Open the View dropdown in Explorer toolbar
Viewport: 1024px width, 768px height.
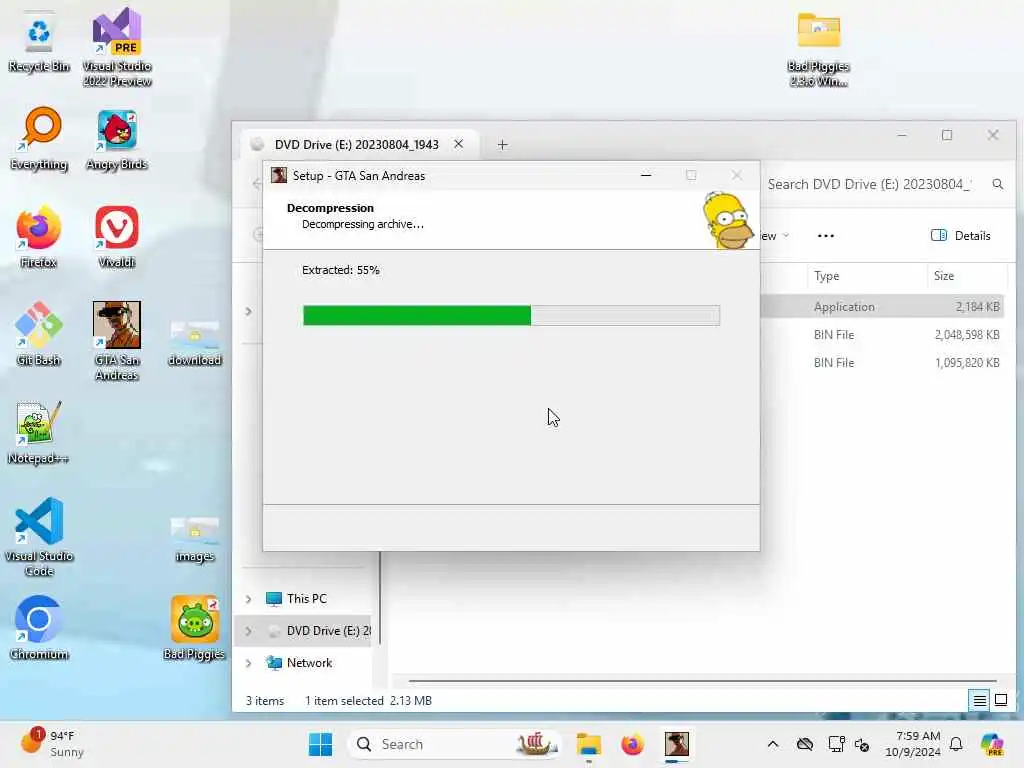click(x=776, y=236)
